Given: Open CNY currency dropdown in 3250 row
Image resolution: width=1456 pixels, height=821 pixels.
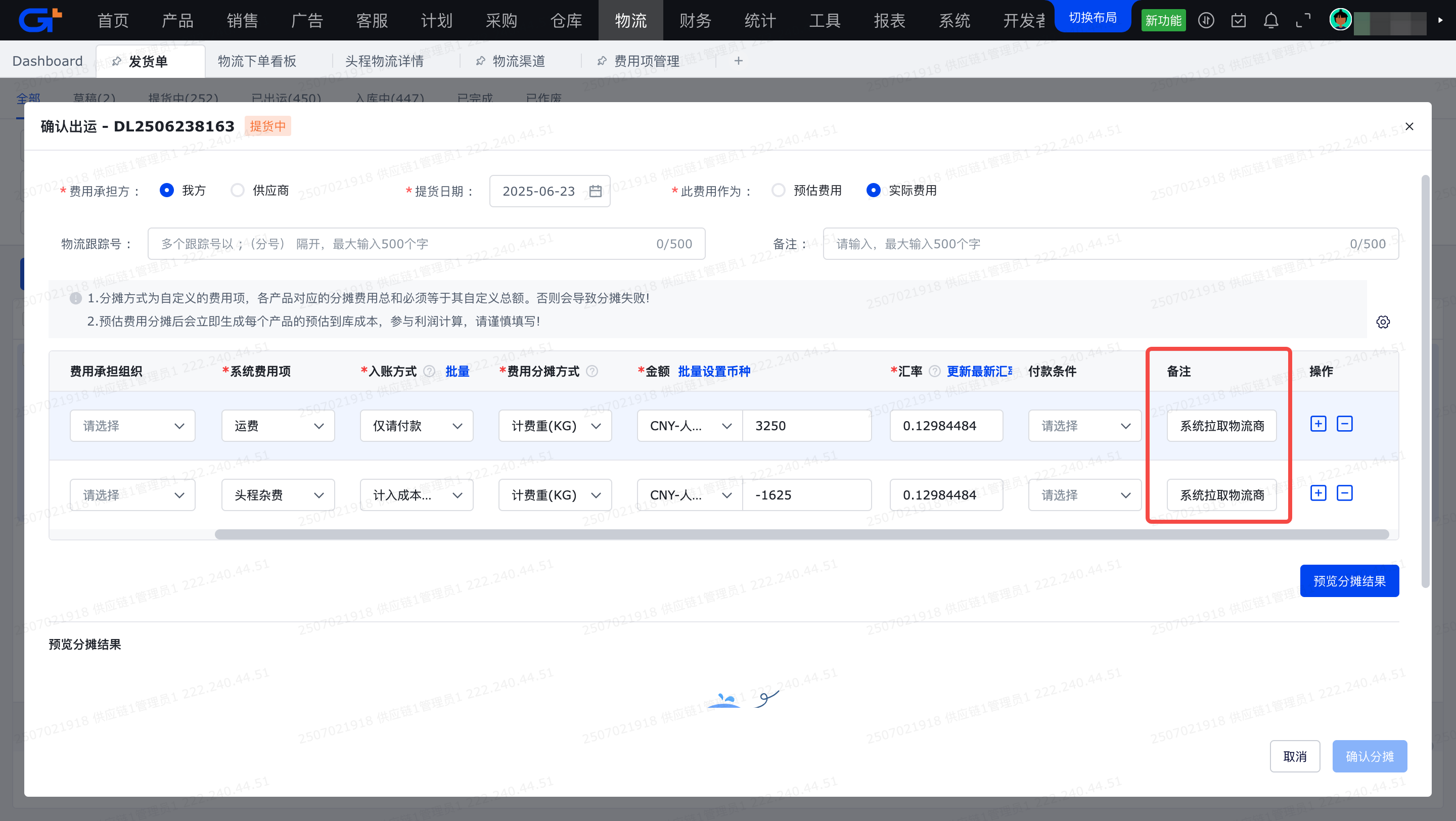Looking at the screenshot, I should (690, 426).
